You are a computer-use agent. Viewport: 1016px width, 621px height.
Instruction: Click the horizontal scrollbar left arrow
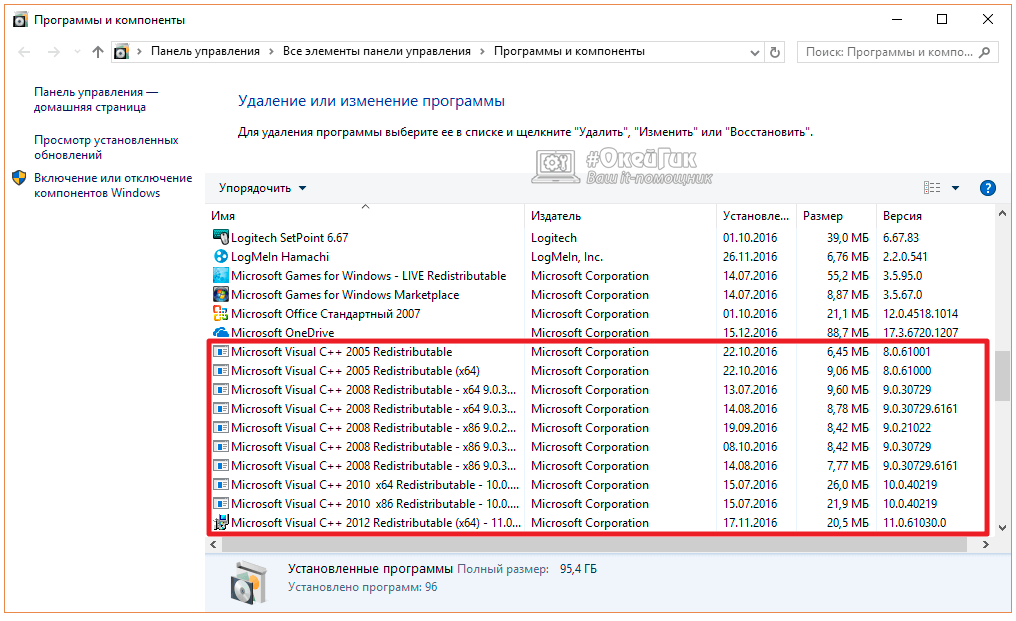213,545
